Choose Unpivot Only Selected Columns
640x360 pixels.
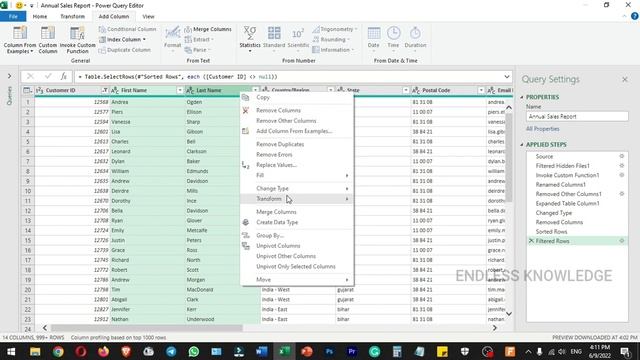coord(297,267)
